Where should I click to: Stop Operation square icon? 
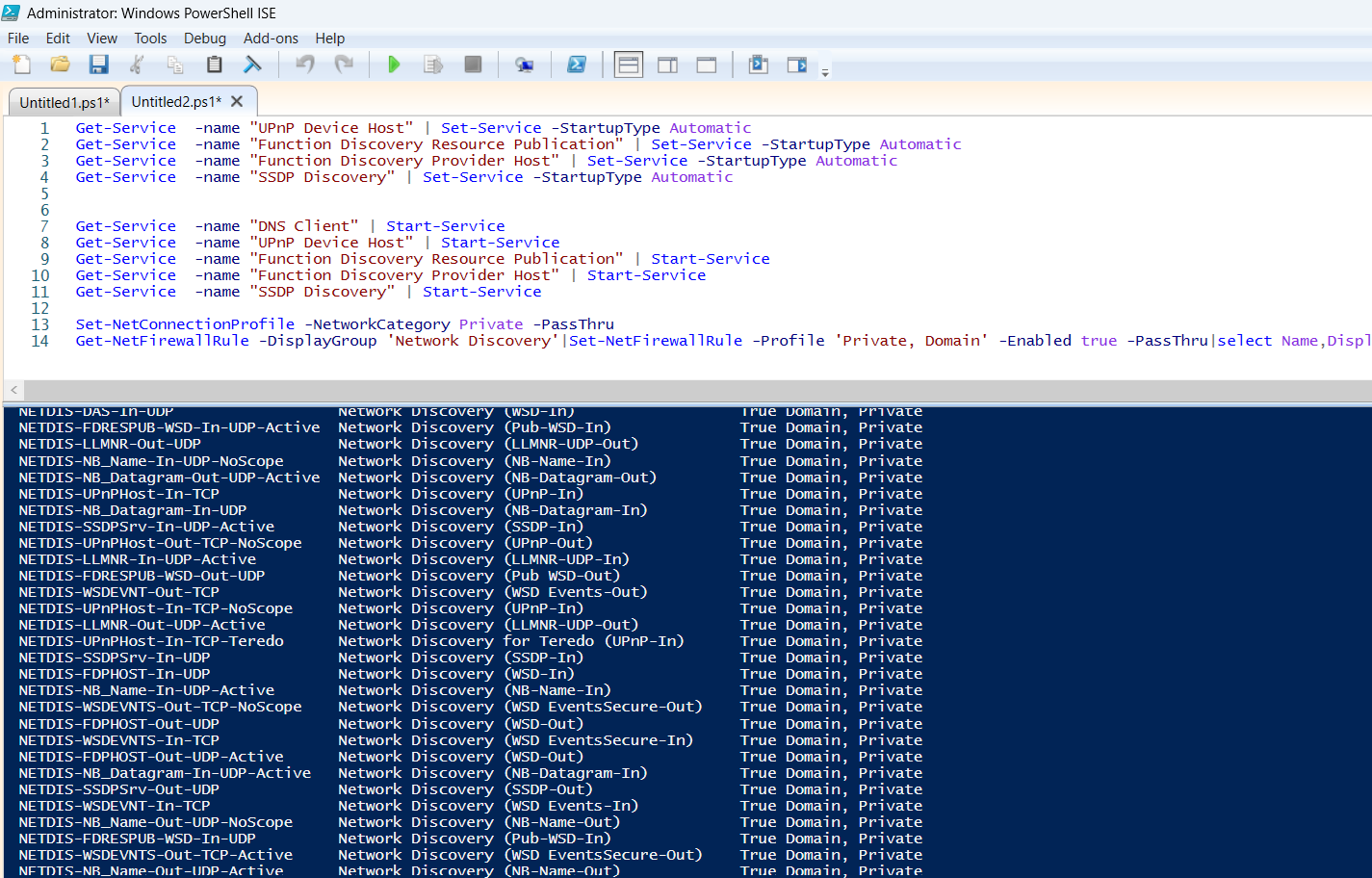[x=473, y=65]
